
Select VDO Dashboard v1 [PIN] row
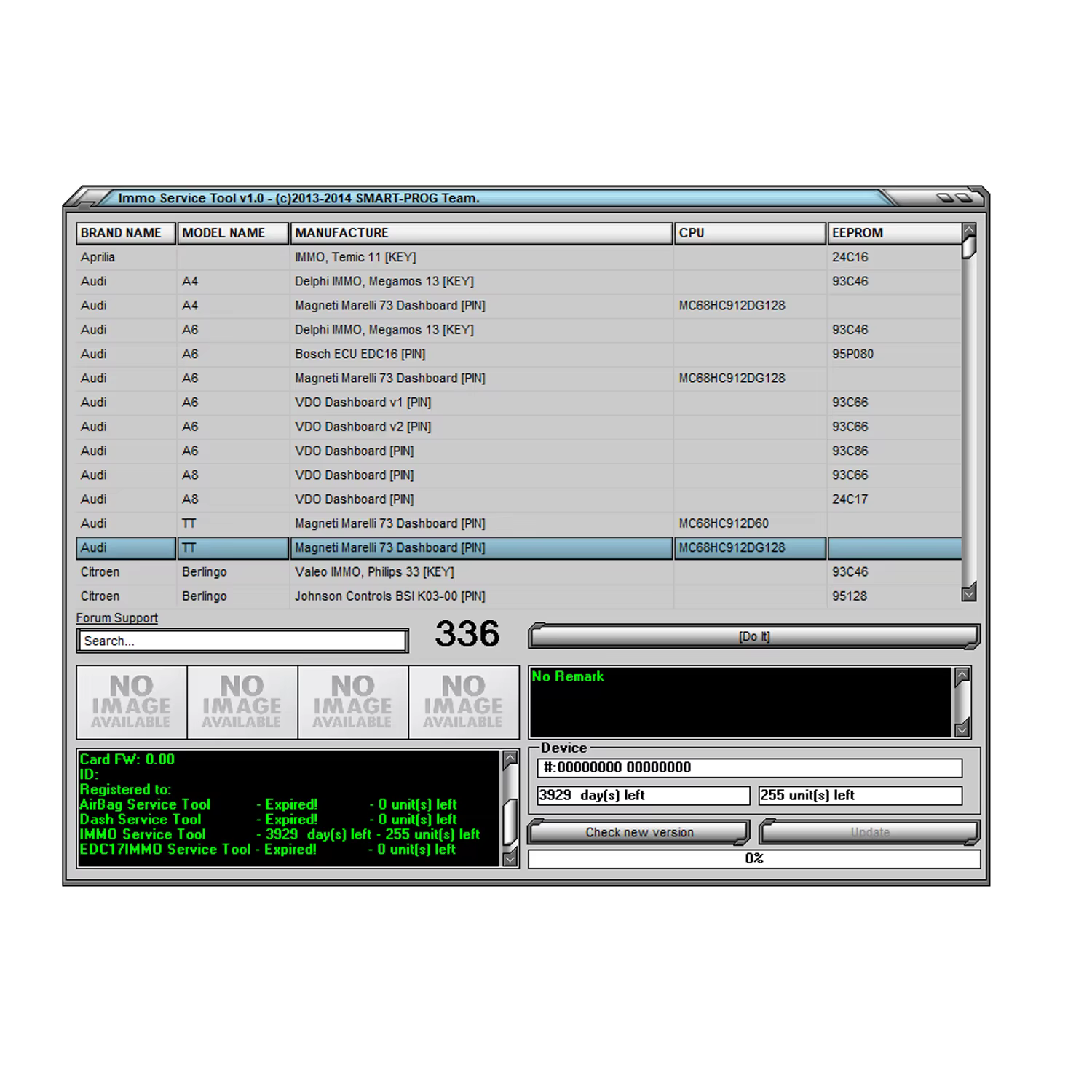[518, 403]
